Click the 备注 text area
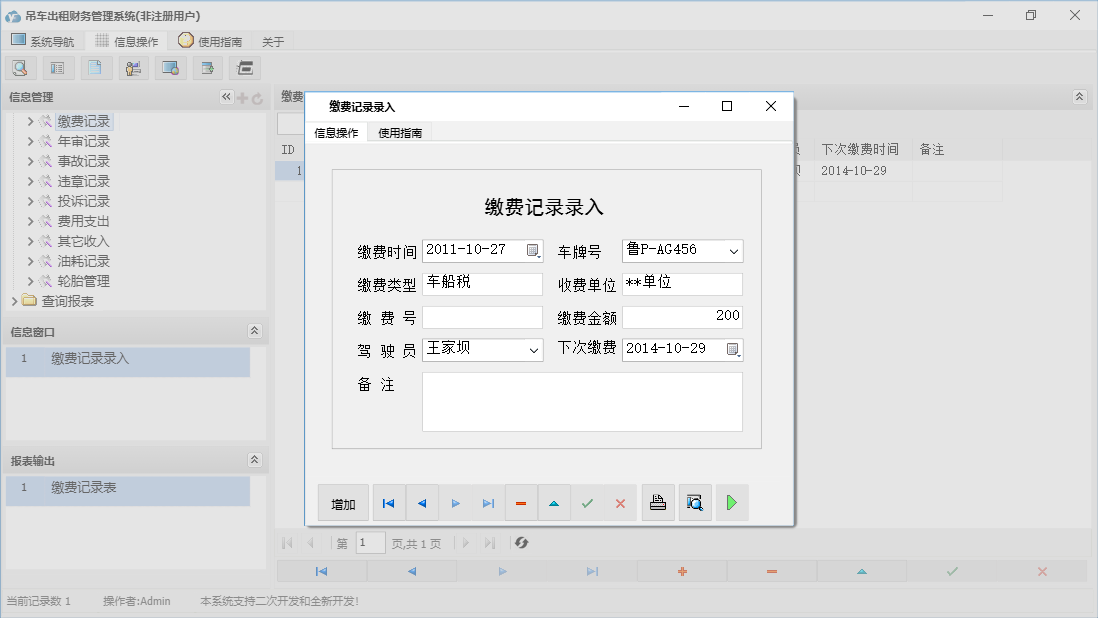 click(x=582, y=402)
